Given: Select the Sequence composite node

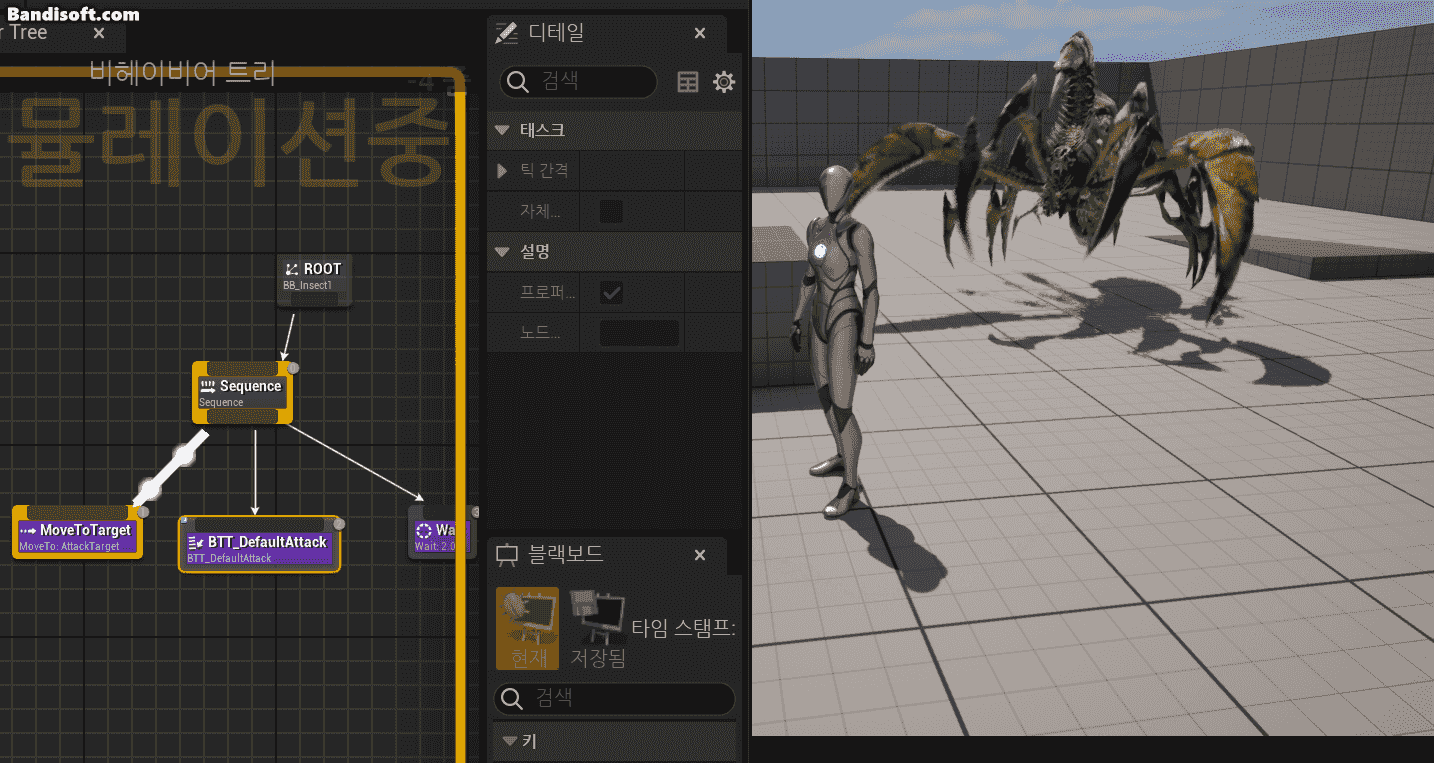Looking at the screenshot, I should click(x=243, y=392).
